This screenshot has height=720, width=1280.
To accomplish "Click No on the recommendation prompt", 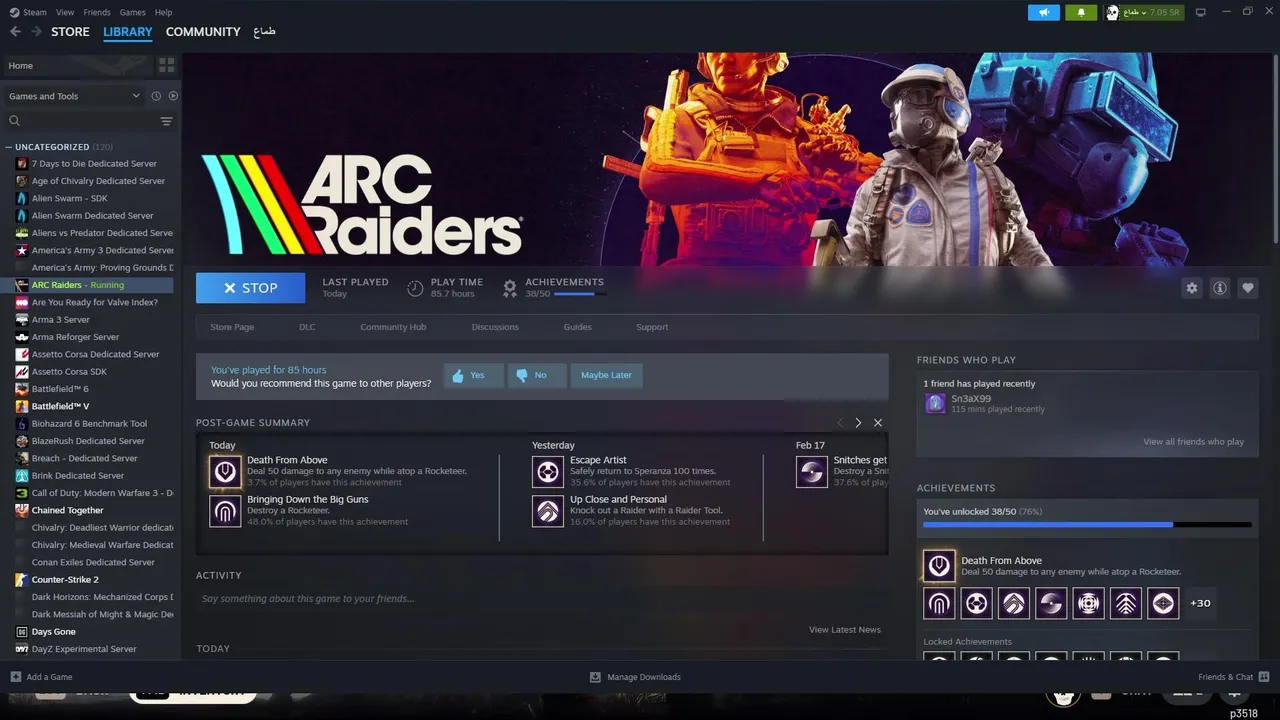I will 537,375.
